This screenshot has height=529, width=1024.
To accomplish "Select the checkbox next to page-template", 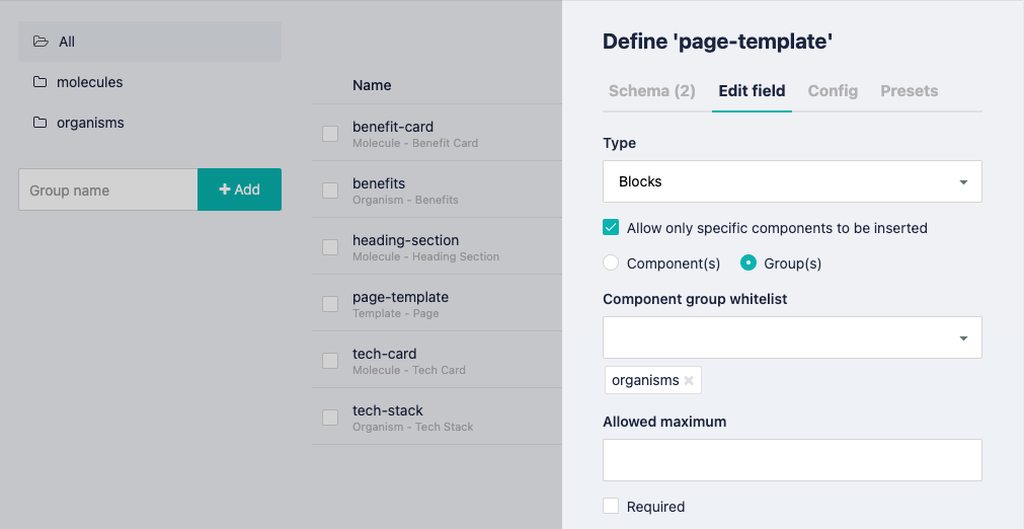I will [330, 304].
